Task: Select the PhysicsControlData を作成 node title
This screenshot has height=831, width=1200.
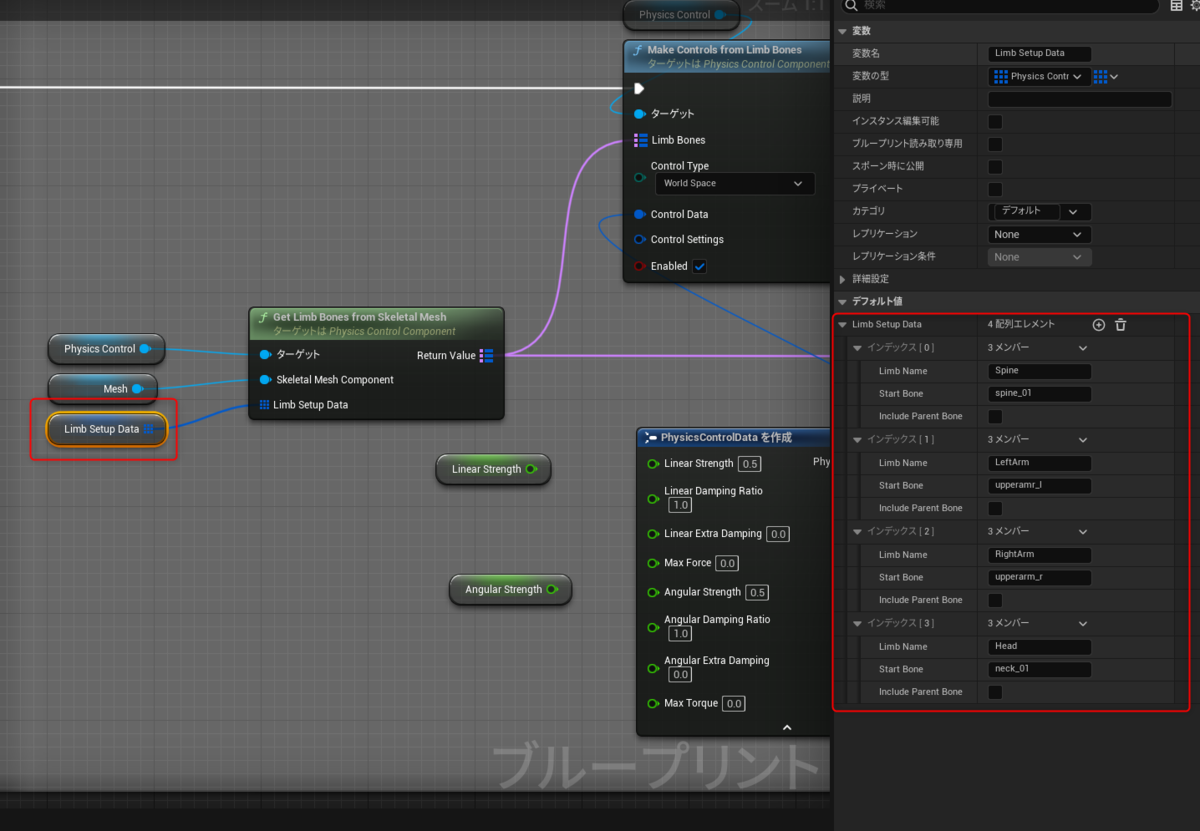Action: (x=726, y=437)
